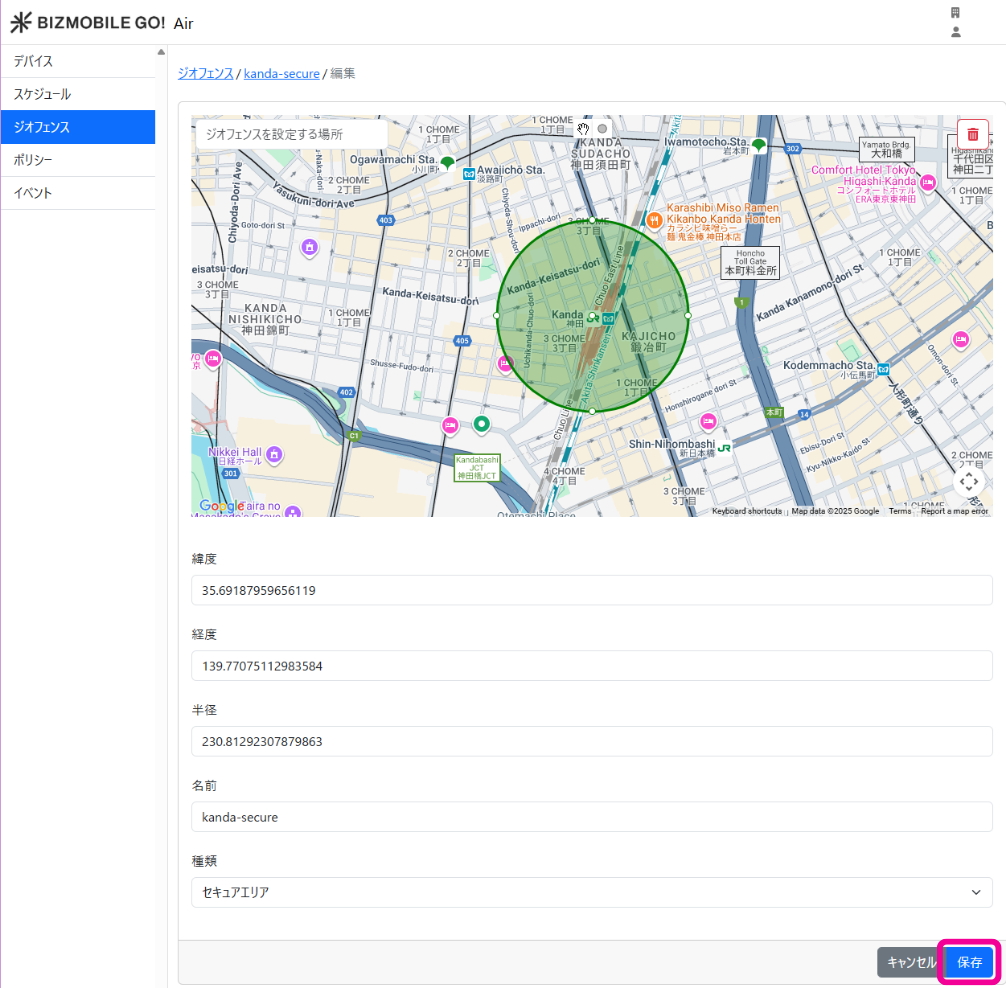Image resolution: width=1006 pixels, height=989 pixels.
Task: Open the 種類 dropdown showing セキュアエリア
Action: pyautogui.click(x=592, y=892)
